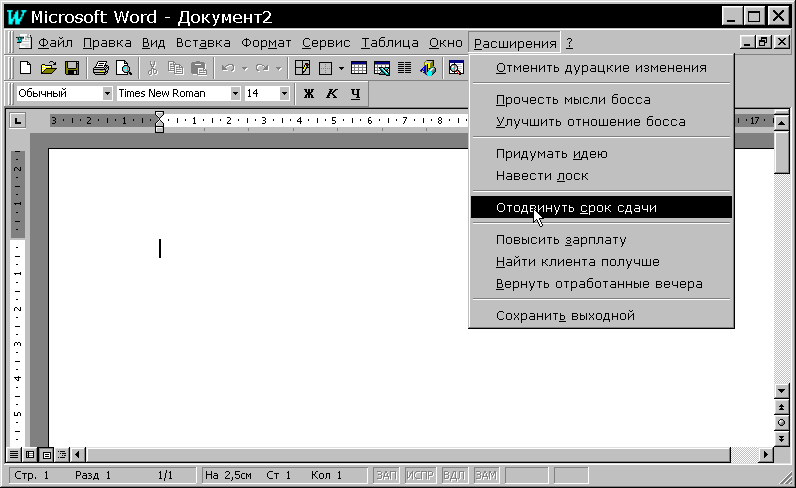Toggle underline formatting (Ч)
Image resolution: width=796 pixels, height=488 pixels.
(355, 93)
